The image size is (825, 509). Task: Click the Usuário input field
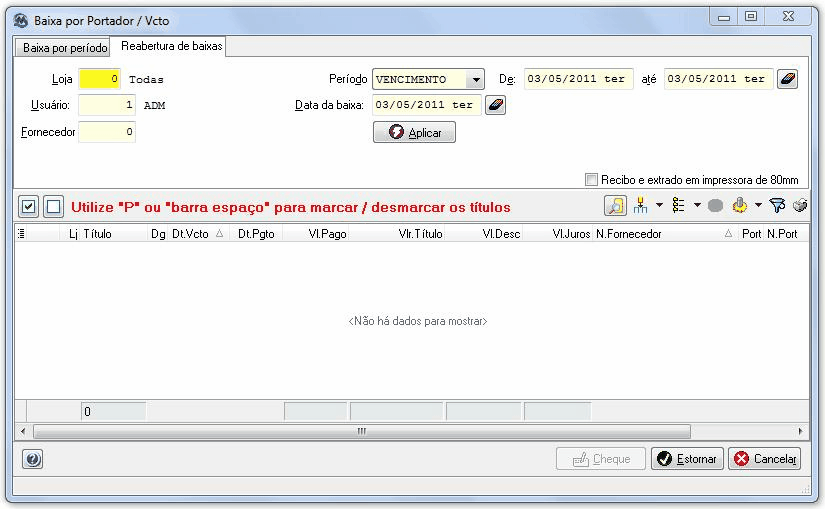(x=107, y=105)
